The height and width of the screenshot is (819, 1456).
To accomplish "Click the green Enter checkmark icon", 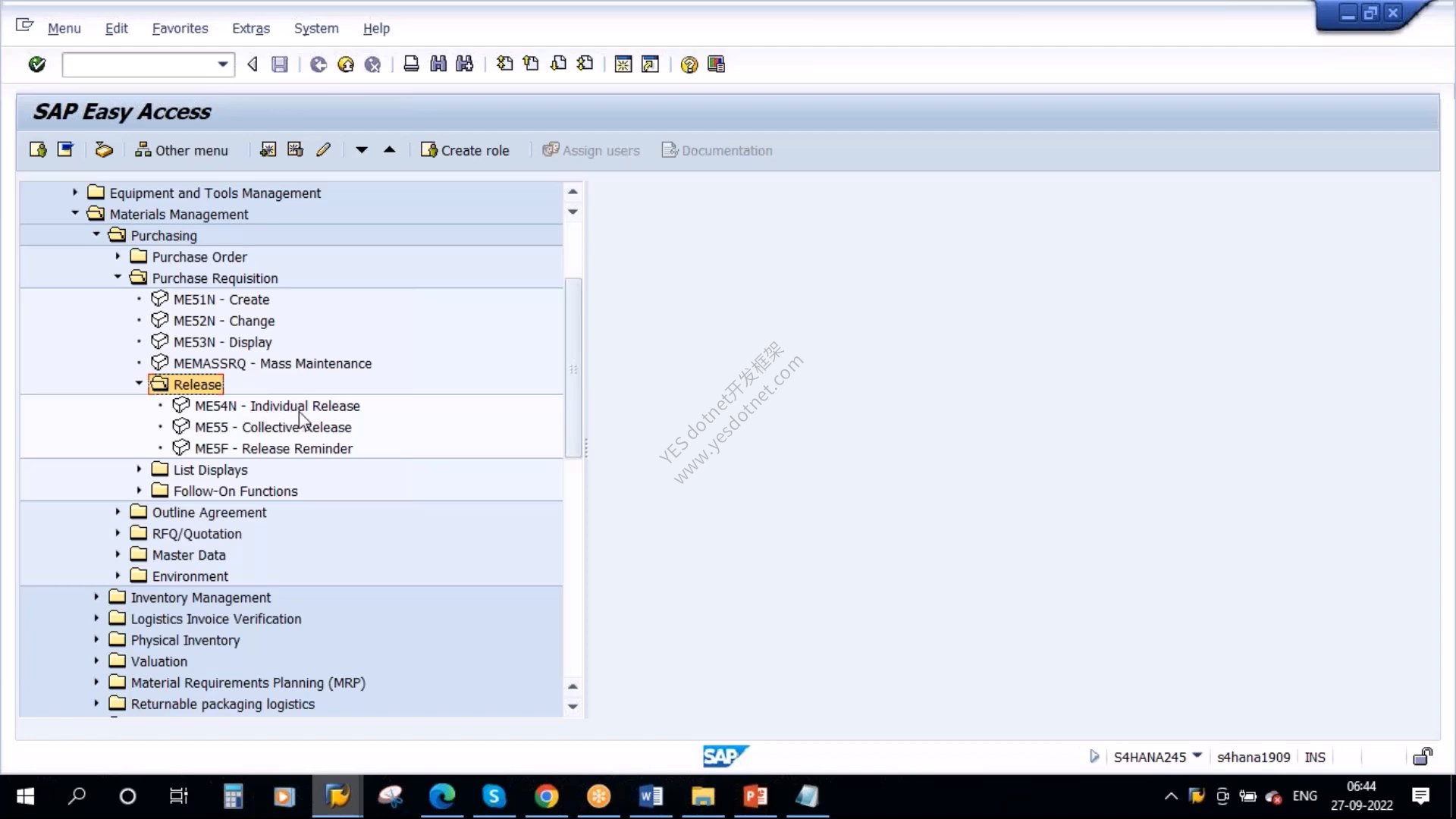I will click(36, 64).
